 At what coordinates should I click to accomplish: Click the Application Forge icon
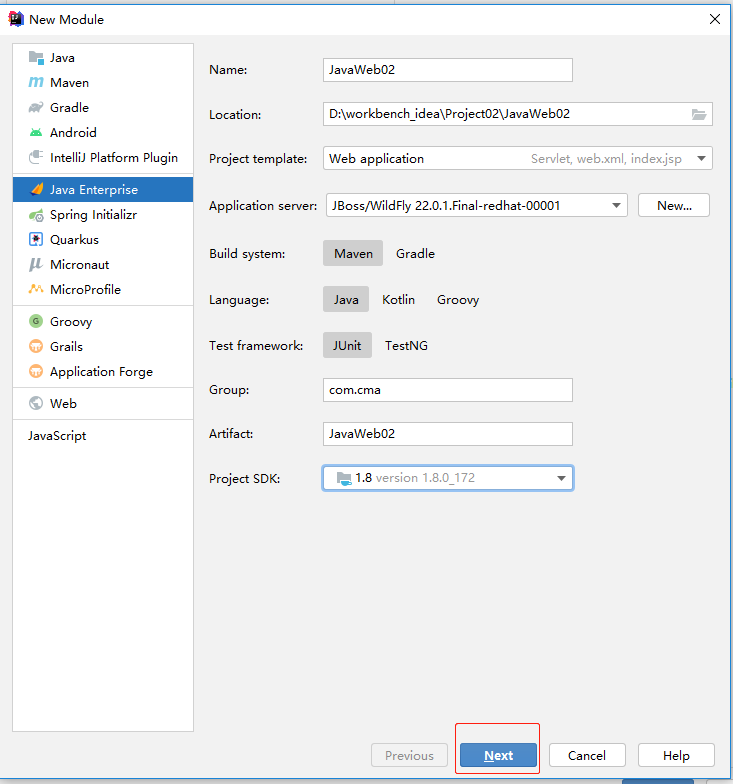[x=36, y=371]
